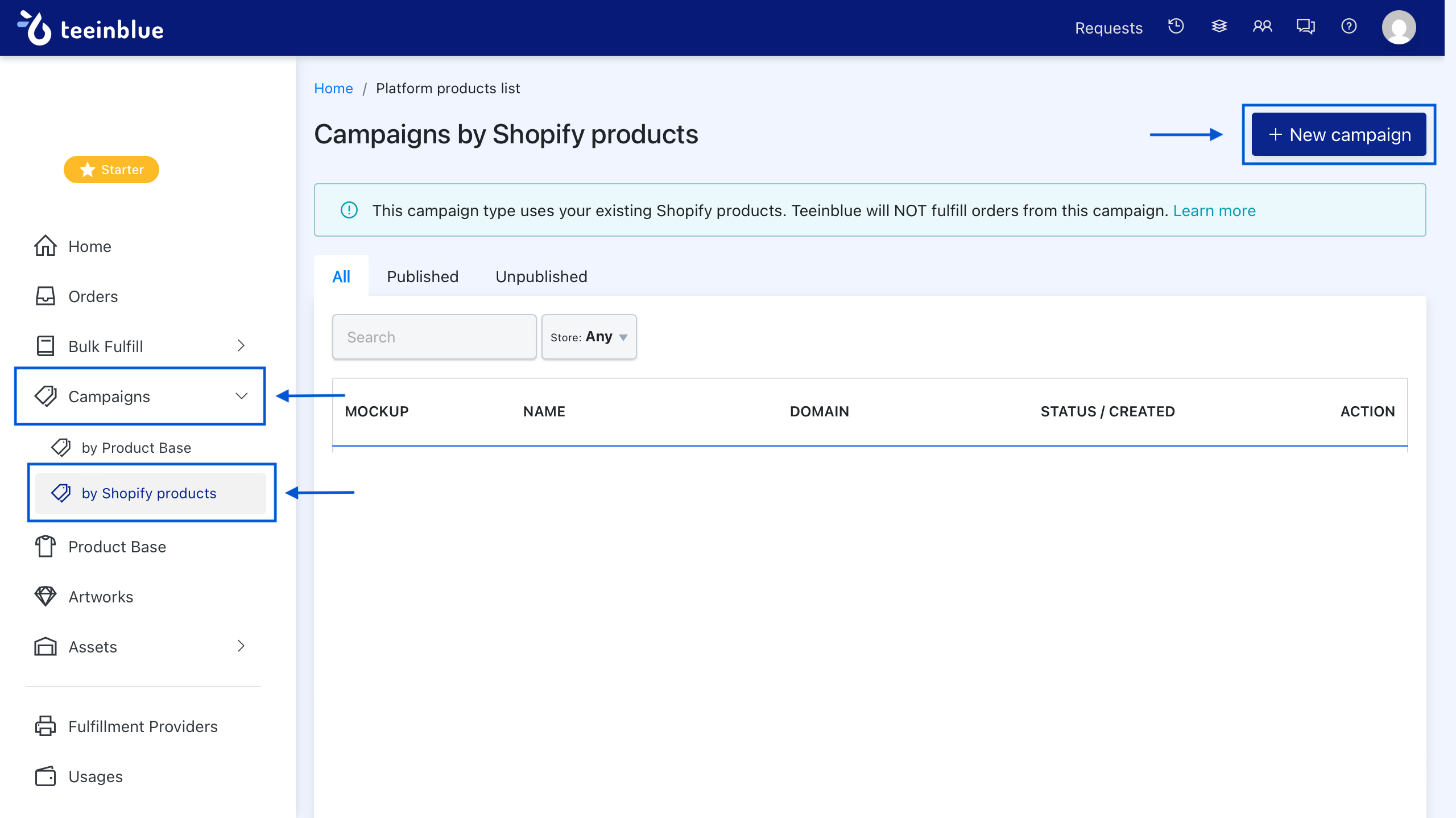
Task: Click the STATUS / CREATED column header
Action: click(1107, 411)
